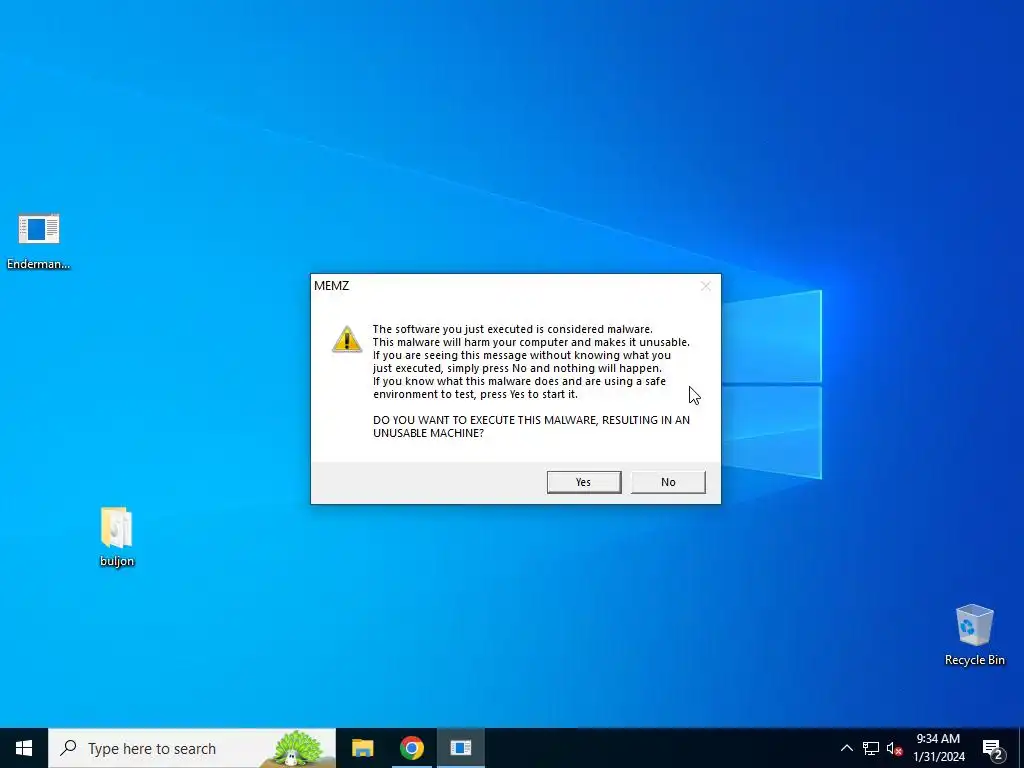Viewport: 1024px width, 768px height.
Task: Open File Explorer from the taskbar
Action: coord(362,748)
